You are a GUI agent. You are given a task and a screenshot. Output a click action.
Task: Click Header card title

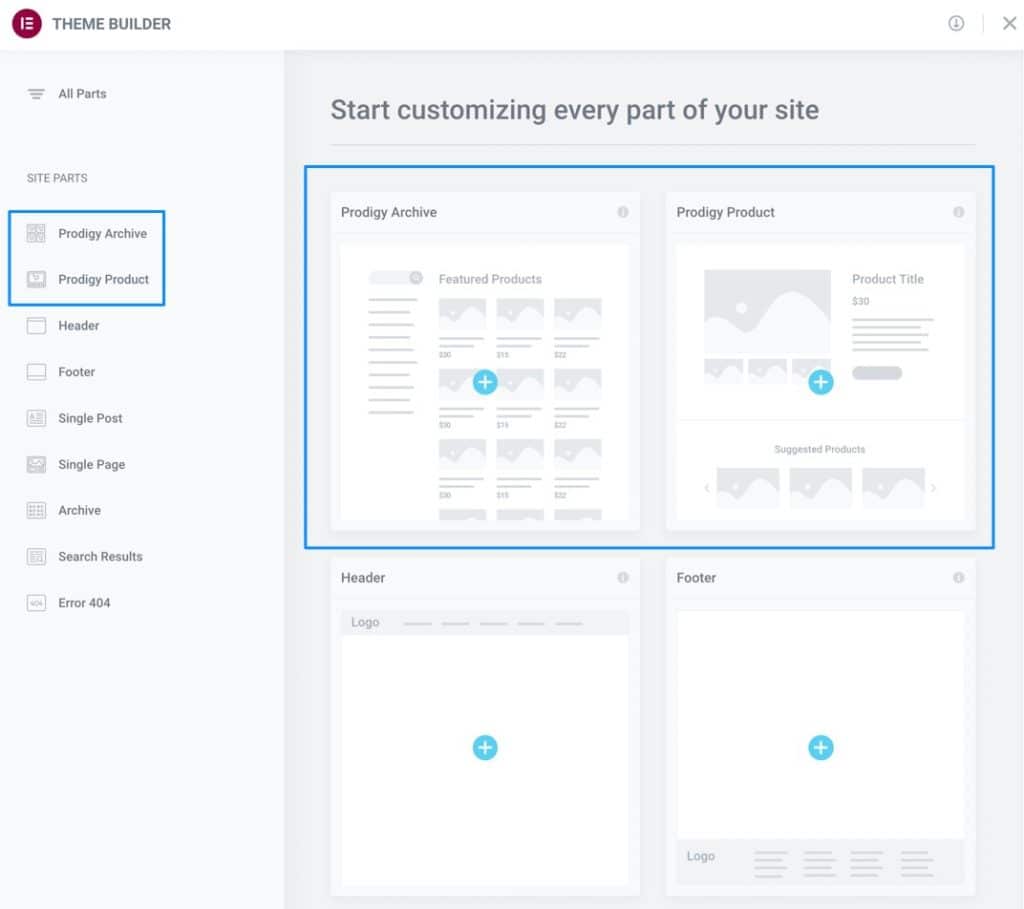click(x=362, y=578)
